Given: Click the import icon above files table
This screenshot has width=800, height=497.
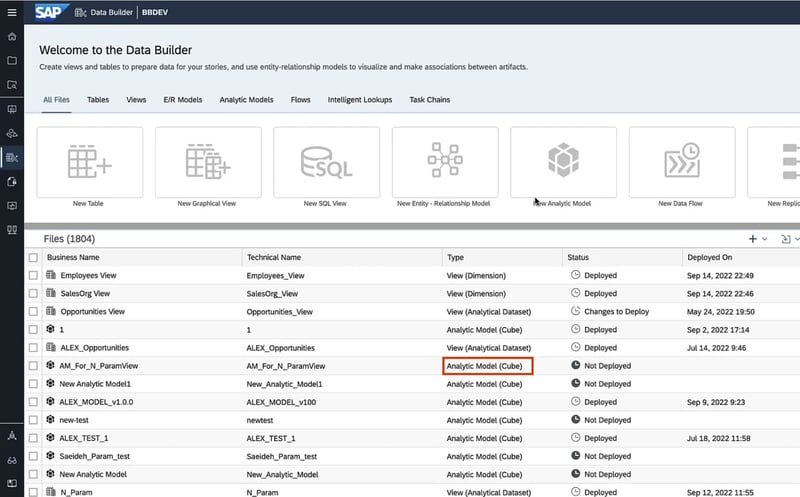Looking at the screenshot, I should coord(786,239).
